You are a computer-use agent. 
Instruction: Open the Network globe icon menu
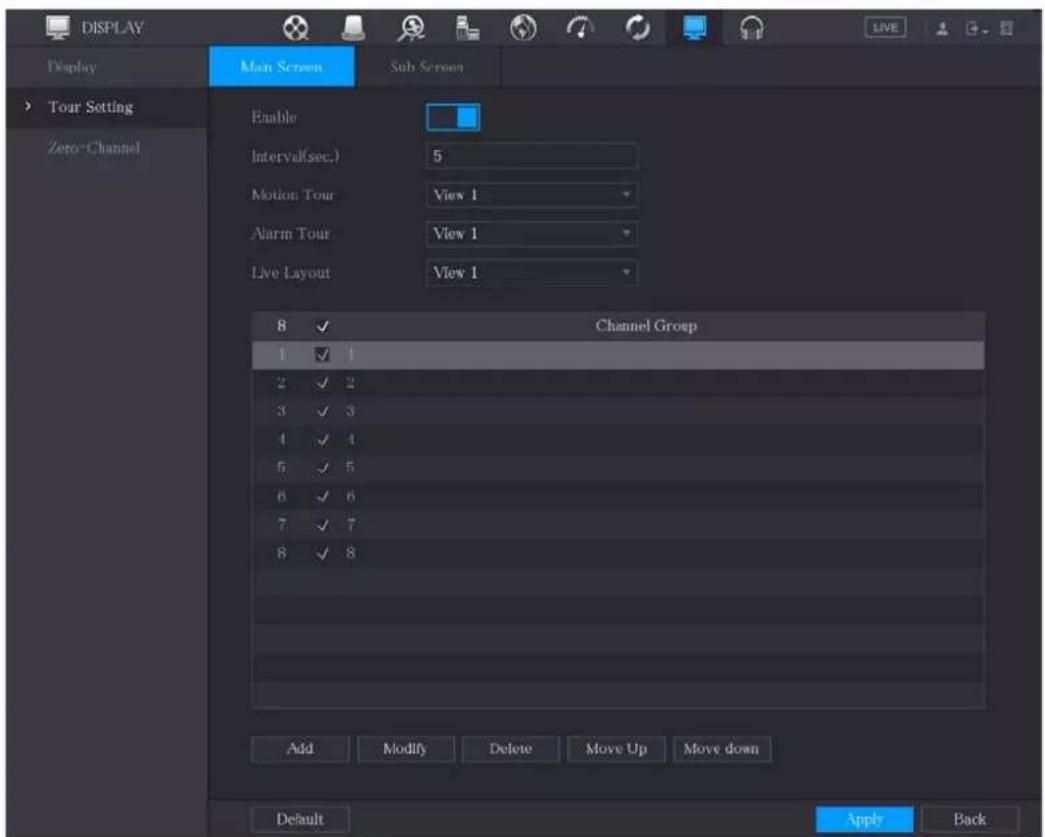(x=523, y=28)
